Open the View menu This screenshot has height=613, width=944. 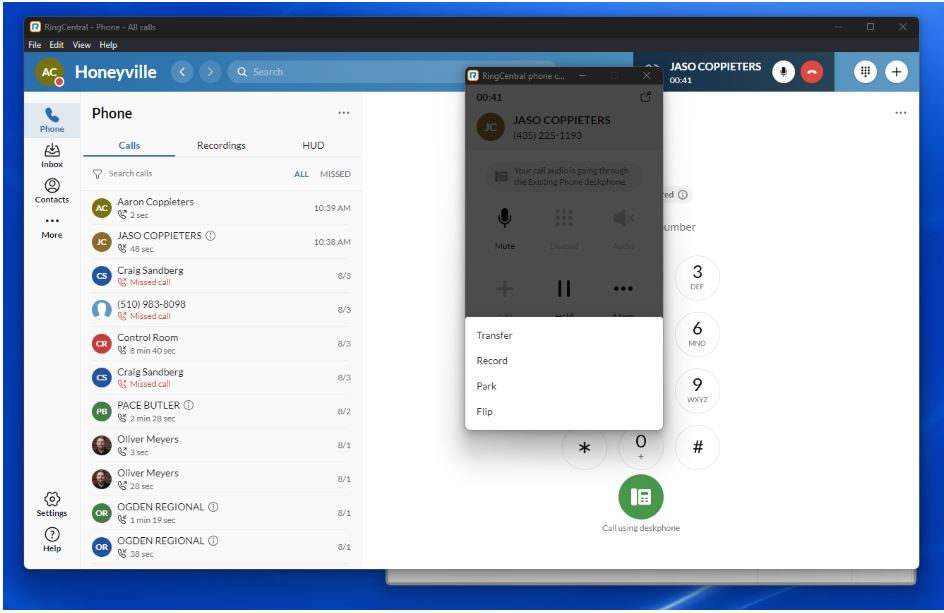point(81,45)
